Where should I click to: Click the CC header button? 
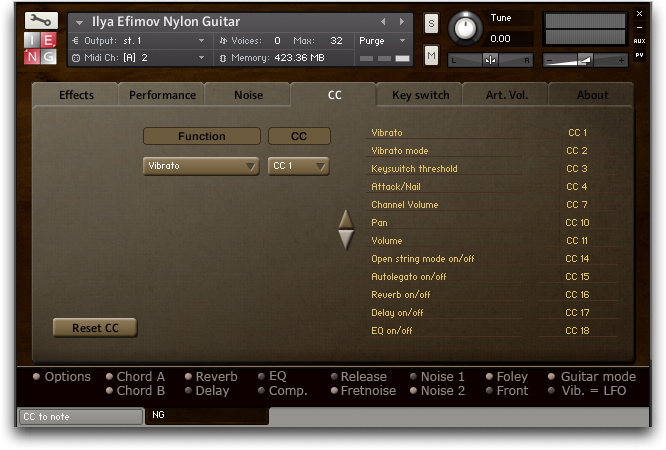click(x=299, y=136)
